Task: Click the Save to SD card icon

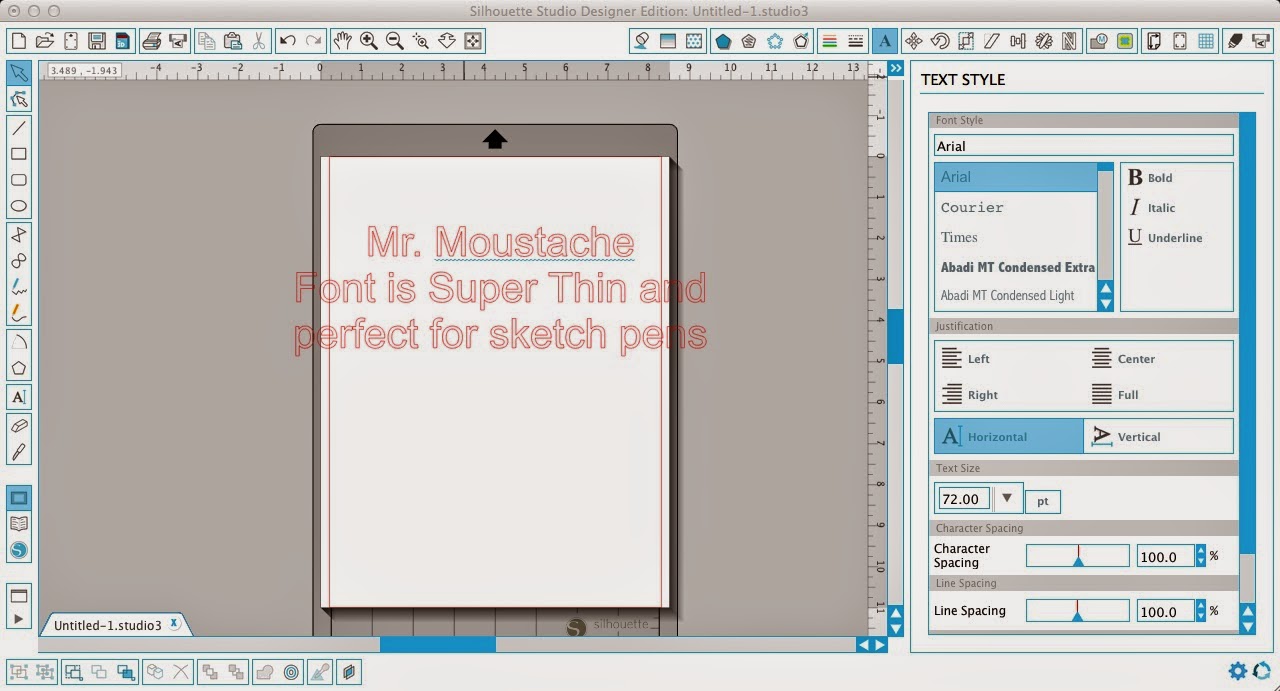Action: tap(122, 41)
